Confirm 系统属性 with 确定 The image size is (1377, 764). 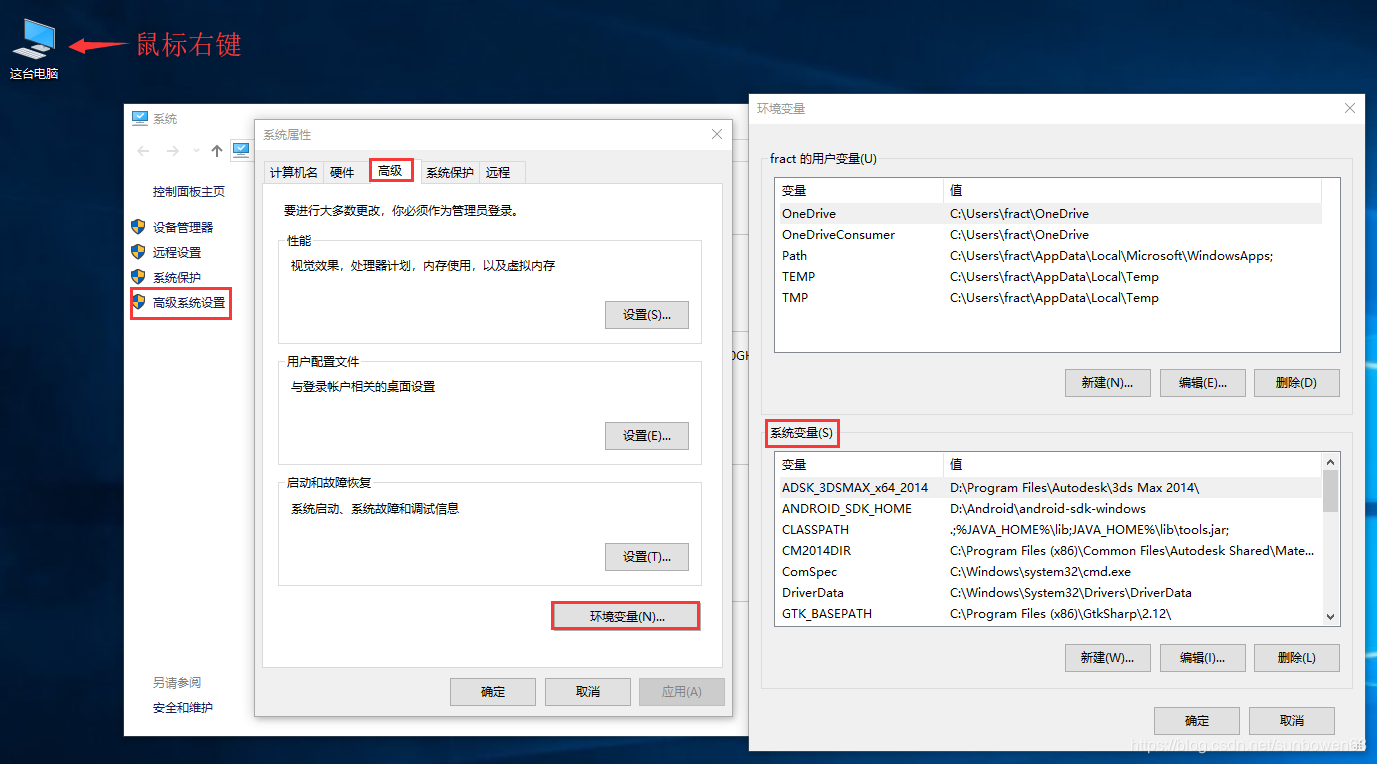493,692
